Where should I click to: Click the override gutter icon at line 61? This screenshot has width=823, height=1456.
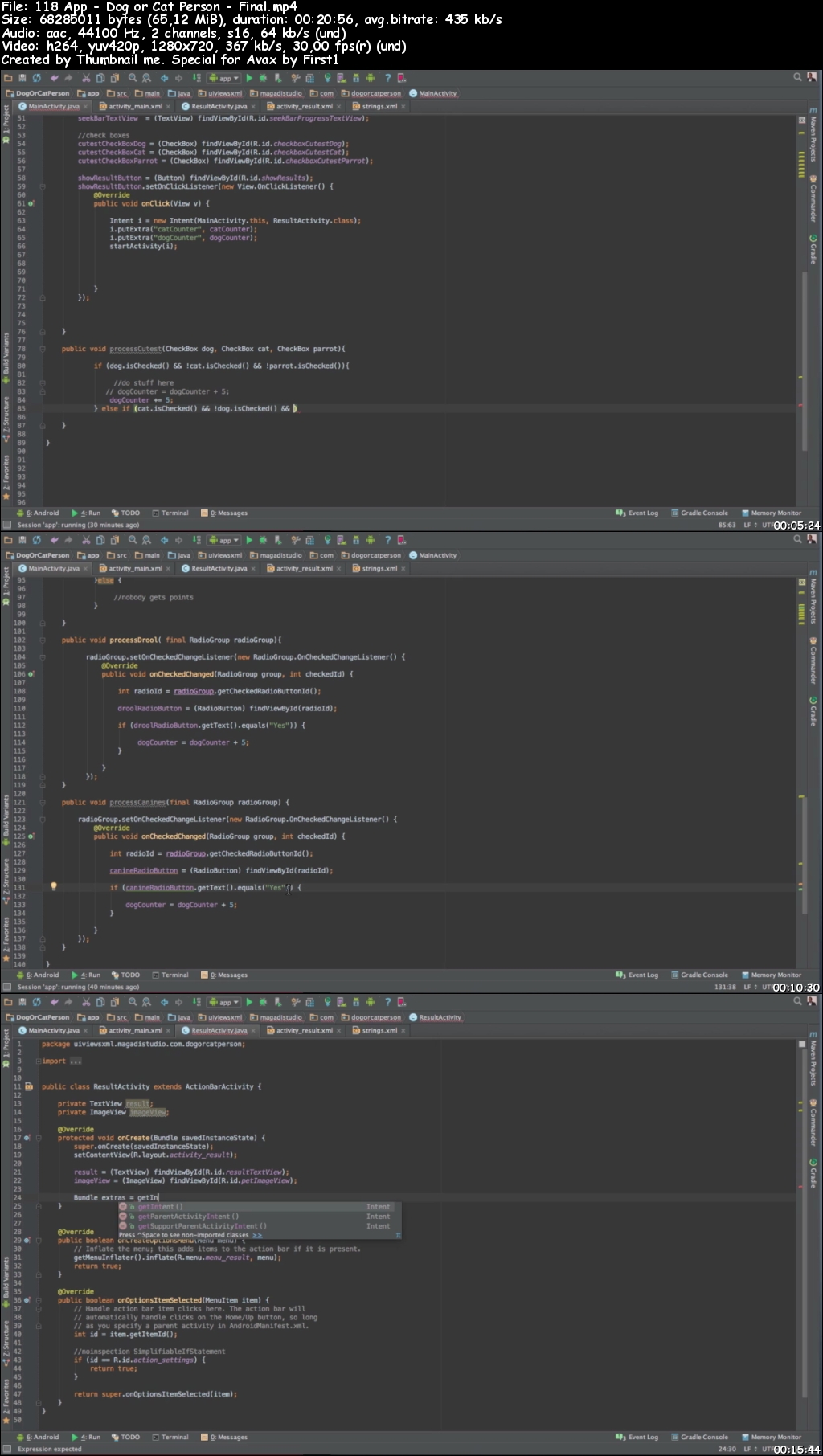point(31,203)
